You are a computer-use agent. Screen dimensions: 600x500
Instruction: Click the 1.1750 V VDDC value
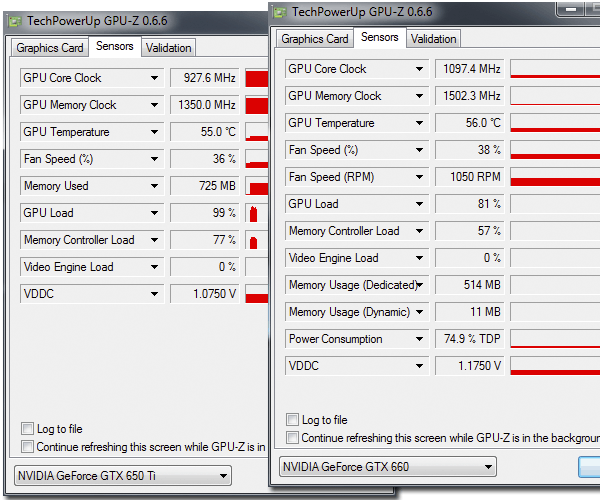(x=470, y=366)
